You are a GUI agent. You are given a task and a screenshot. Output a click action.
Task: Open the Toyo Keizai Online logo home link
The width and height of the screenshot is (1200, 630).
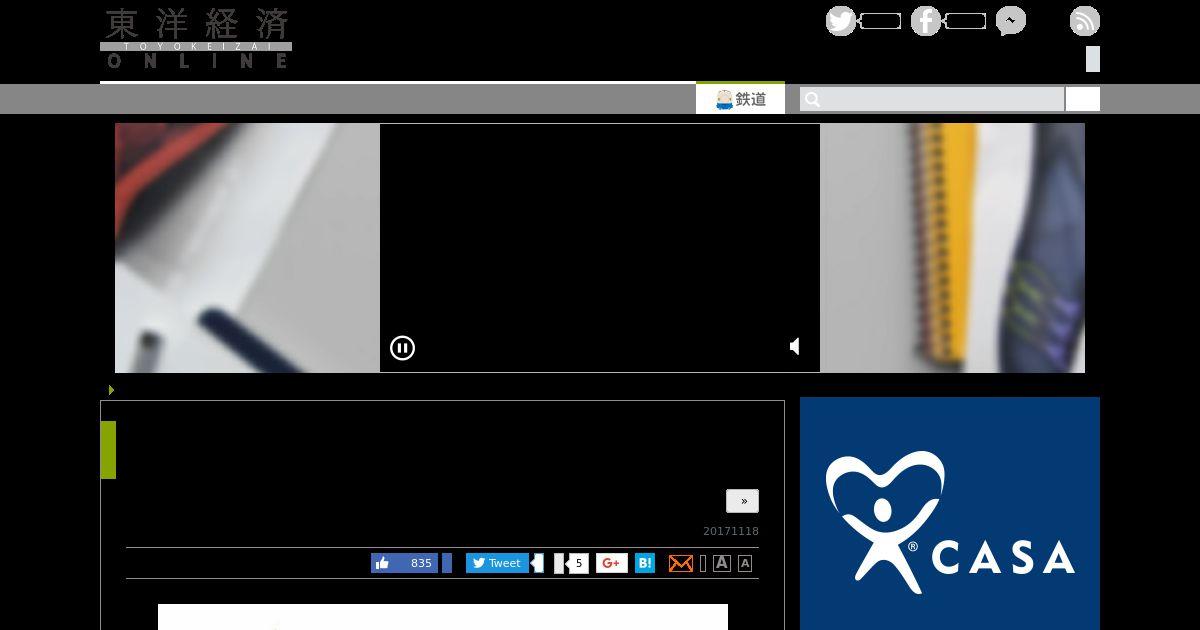pyautogui.click(x=196, y=38)
